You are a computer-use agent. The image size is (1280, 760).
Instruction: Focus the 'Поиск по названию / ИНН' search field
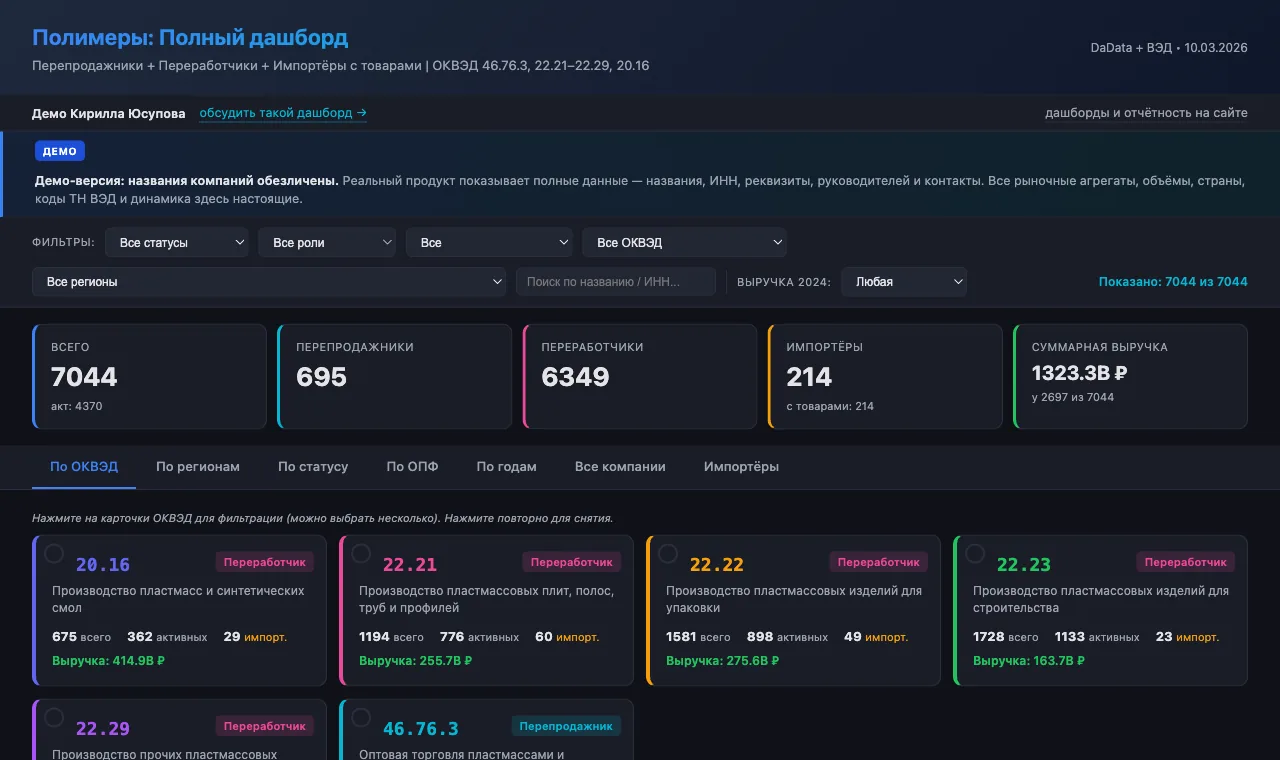coord(616,282)
